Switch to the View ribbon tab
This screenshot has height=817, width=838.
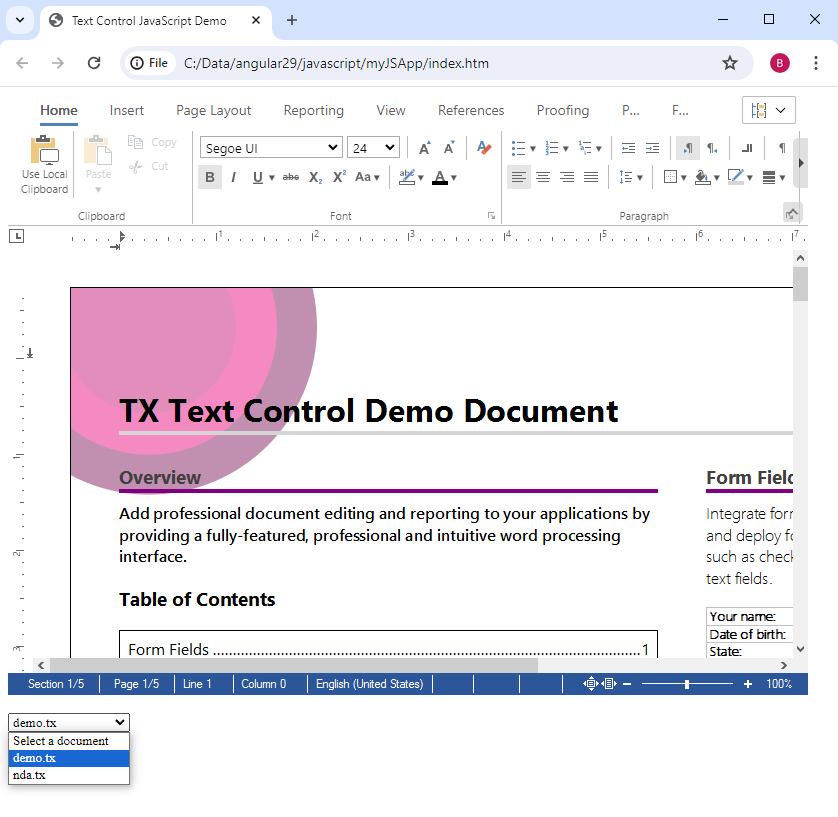tap(391, 110)
